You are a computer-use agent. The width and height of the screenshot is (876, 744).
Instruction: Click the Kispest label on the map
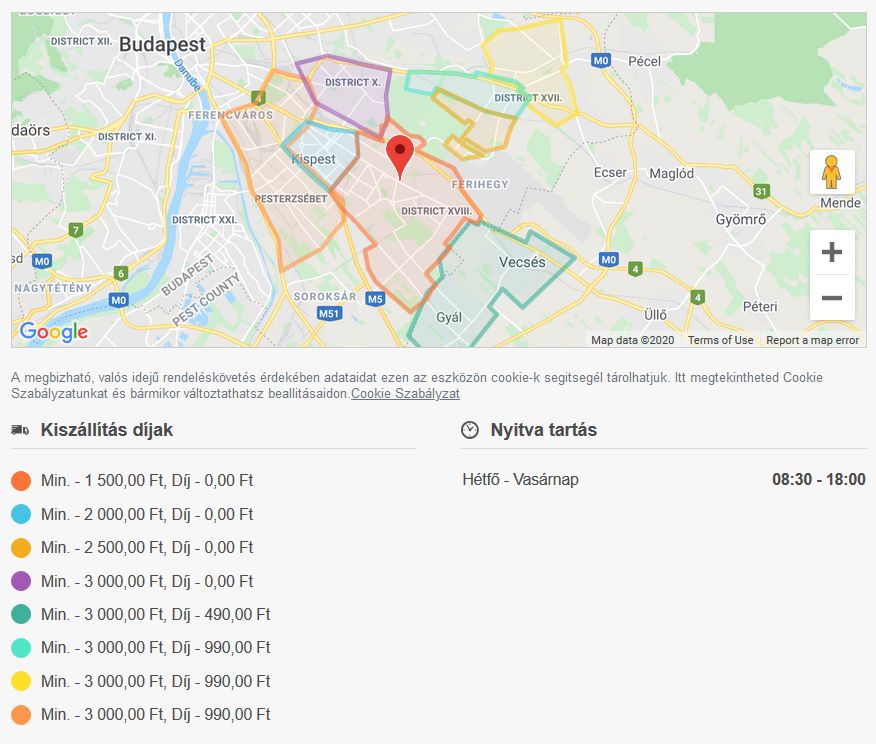coord(313,159)
